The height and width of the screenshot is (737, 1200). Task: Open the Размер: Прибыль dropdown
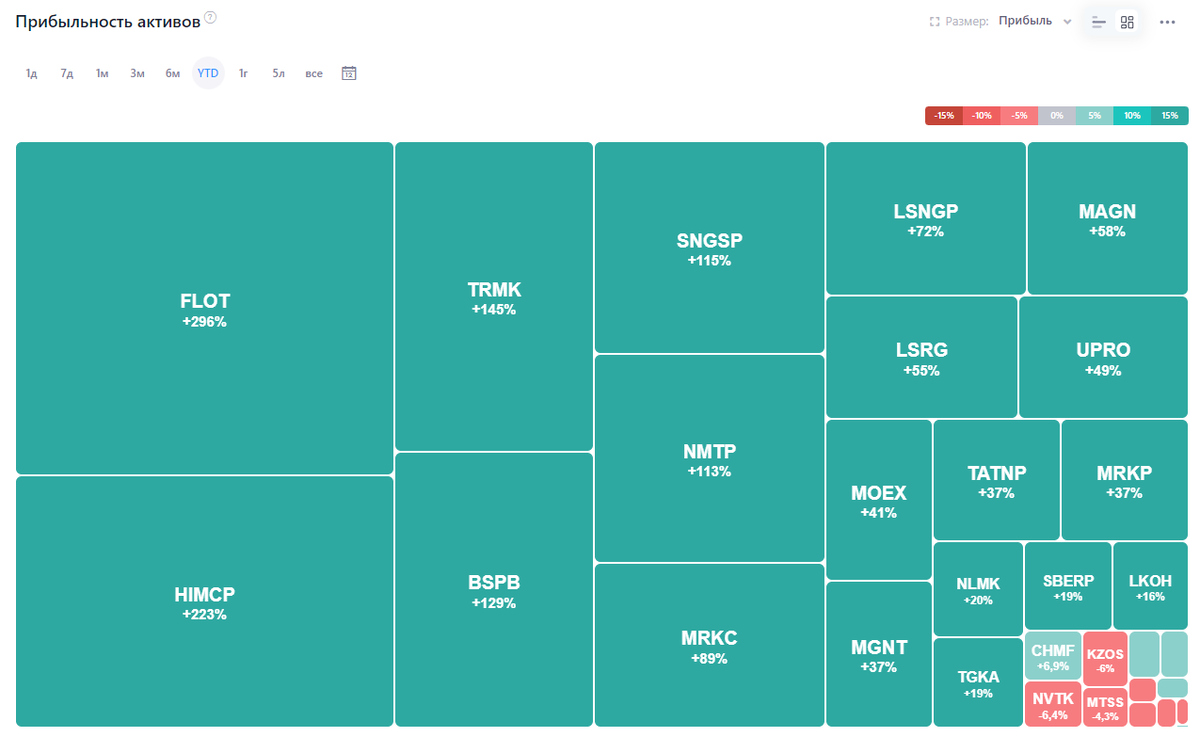pos(1034,21)
